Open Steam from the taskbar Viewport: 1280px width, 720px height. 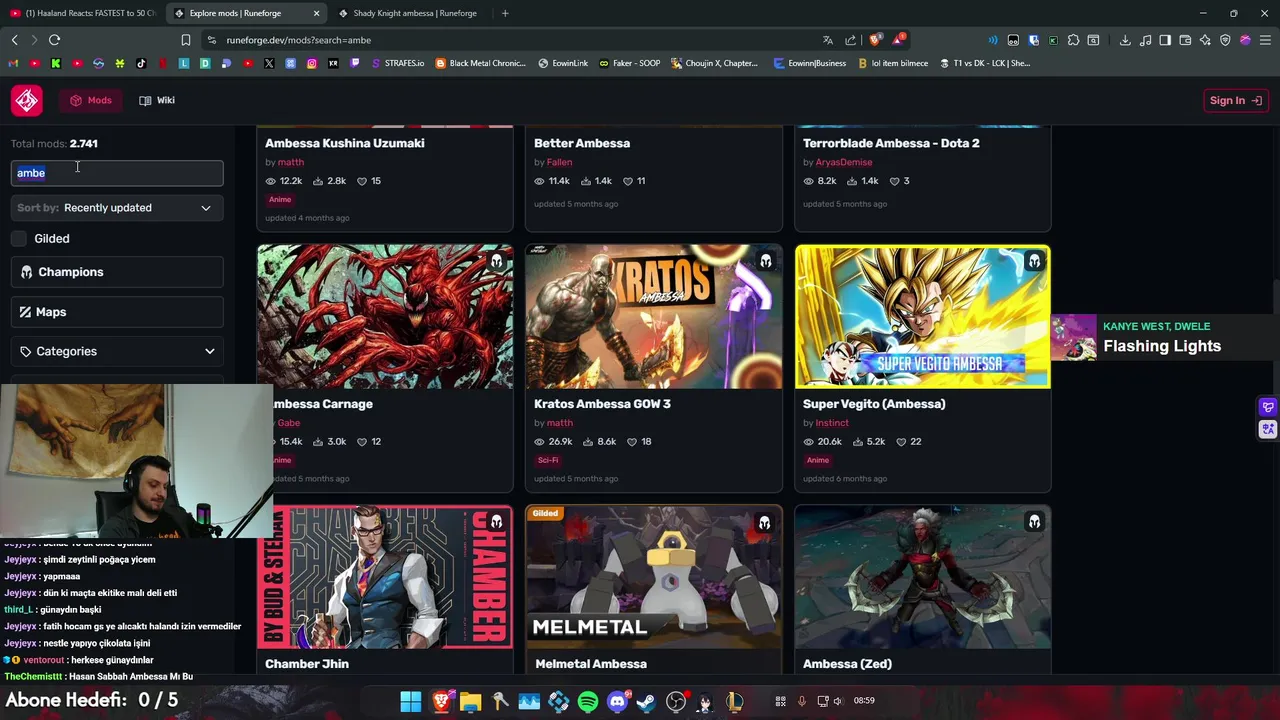(647, 702)
